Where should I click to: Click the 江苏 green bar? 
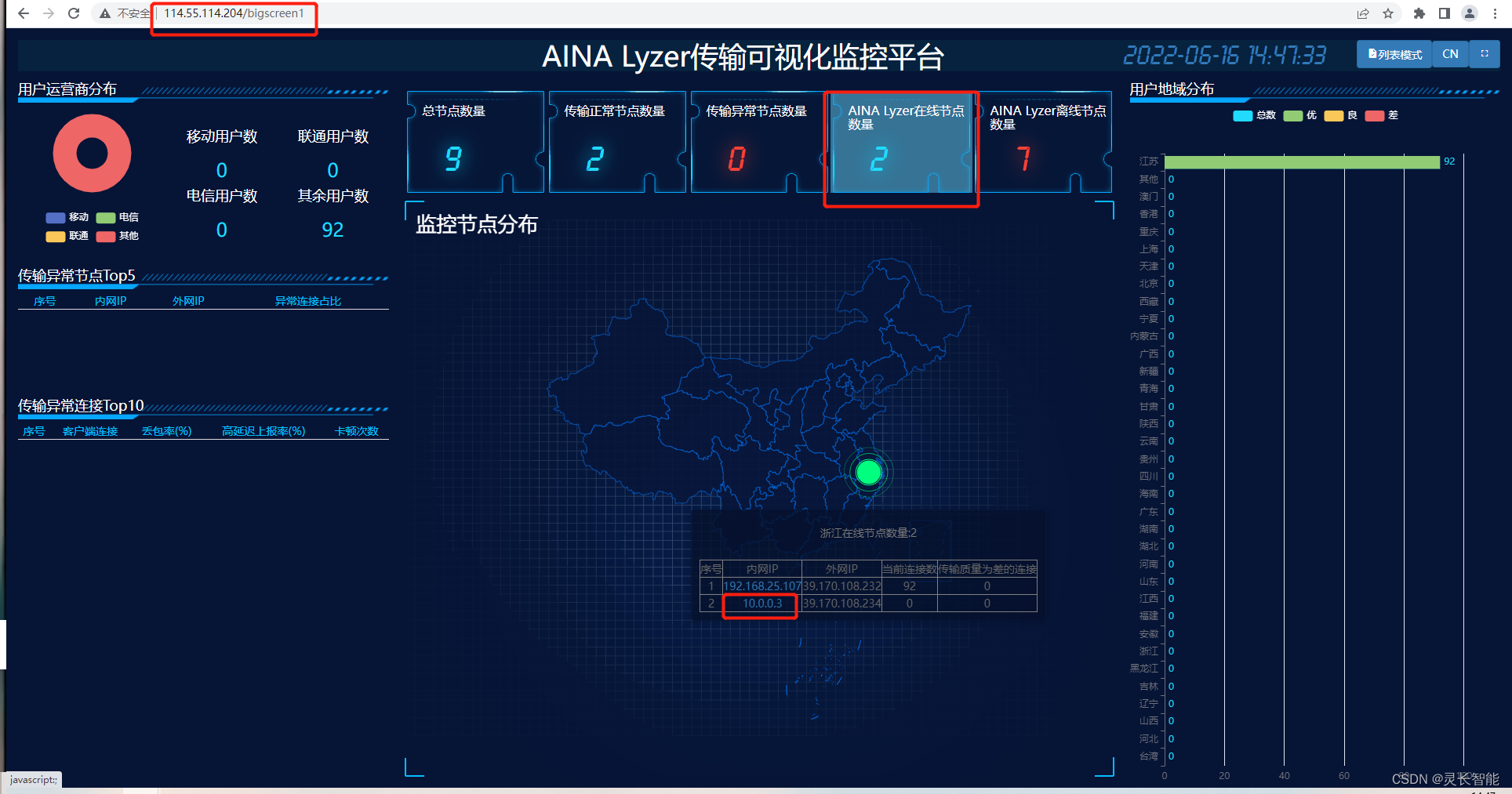coord(1303,162)
